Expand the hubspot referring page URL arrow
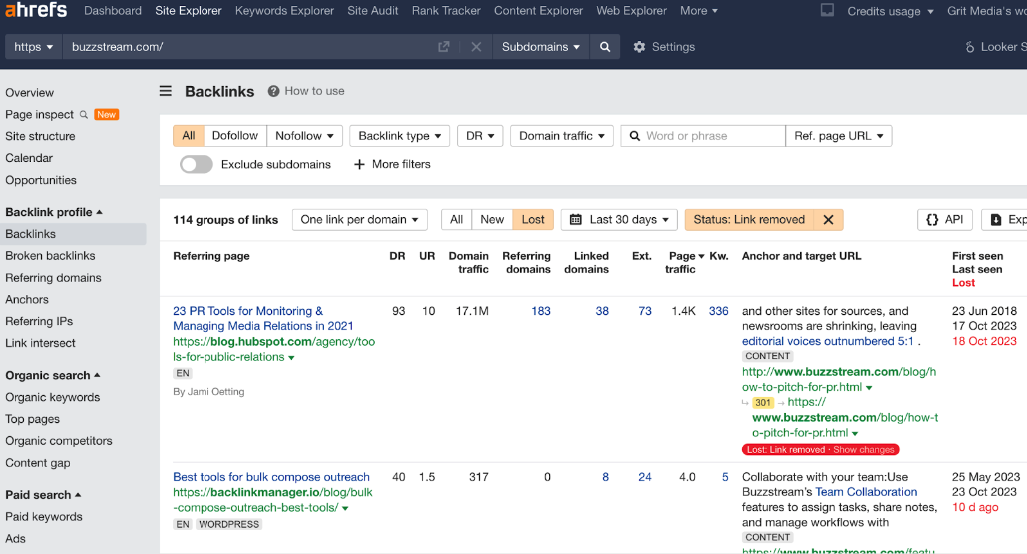This screenshot has width=1027, height=554. pos(291,358)
